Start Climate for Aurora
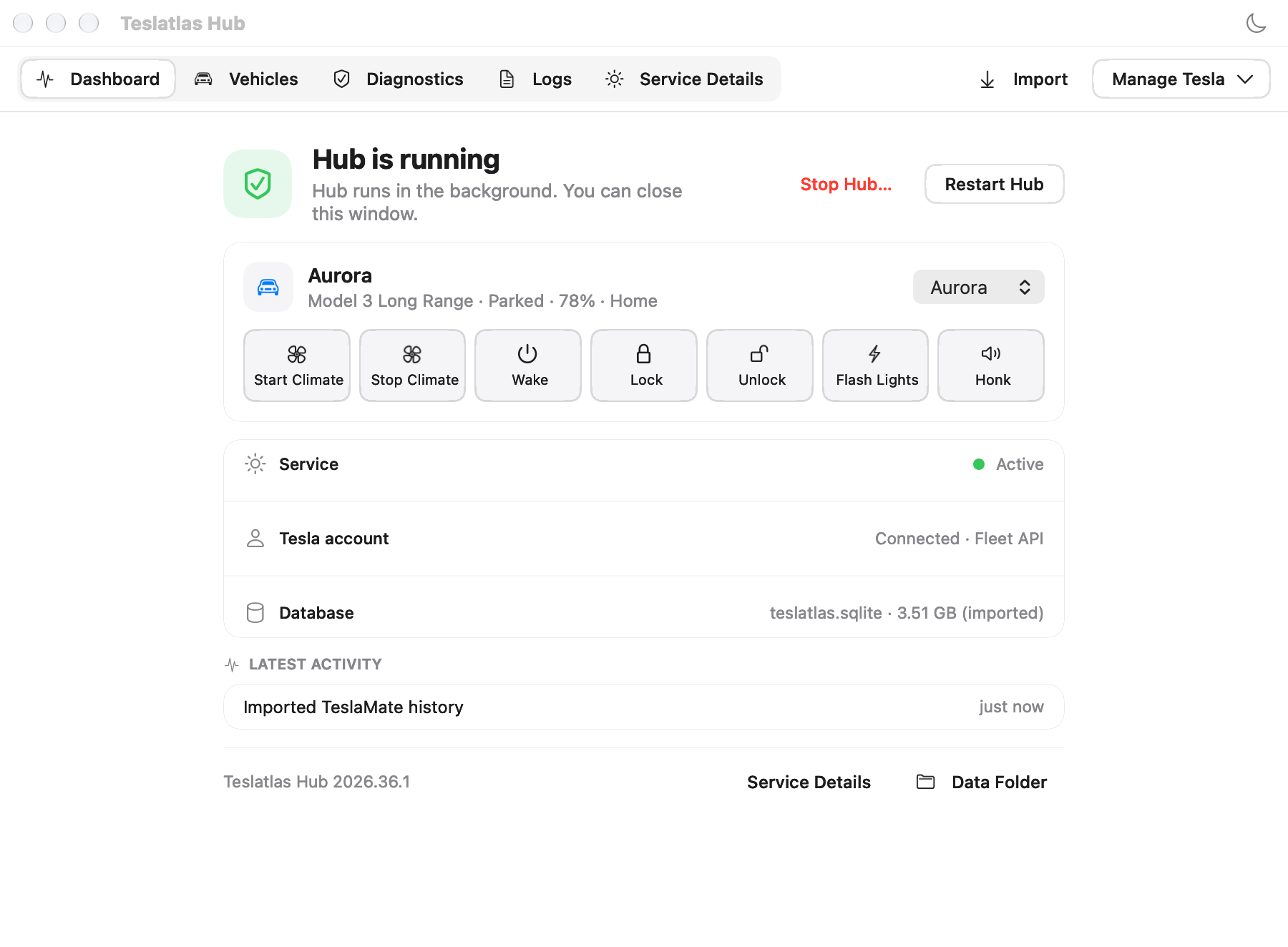The width and height of the screenshot is (1288, 947). (x=297, y=365)
